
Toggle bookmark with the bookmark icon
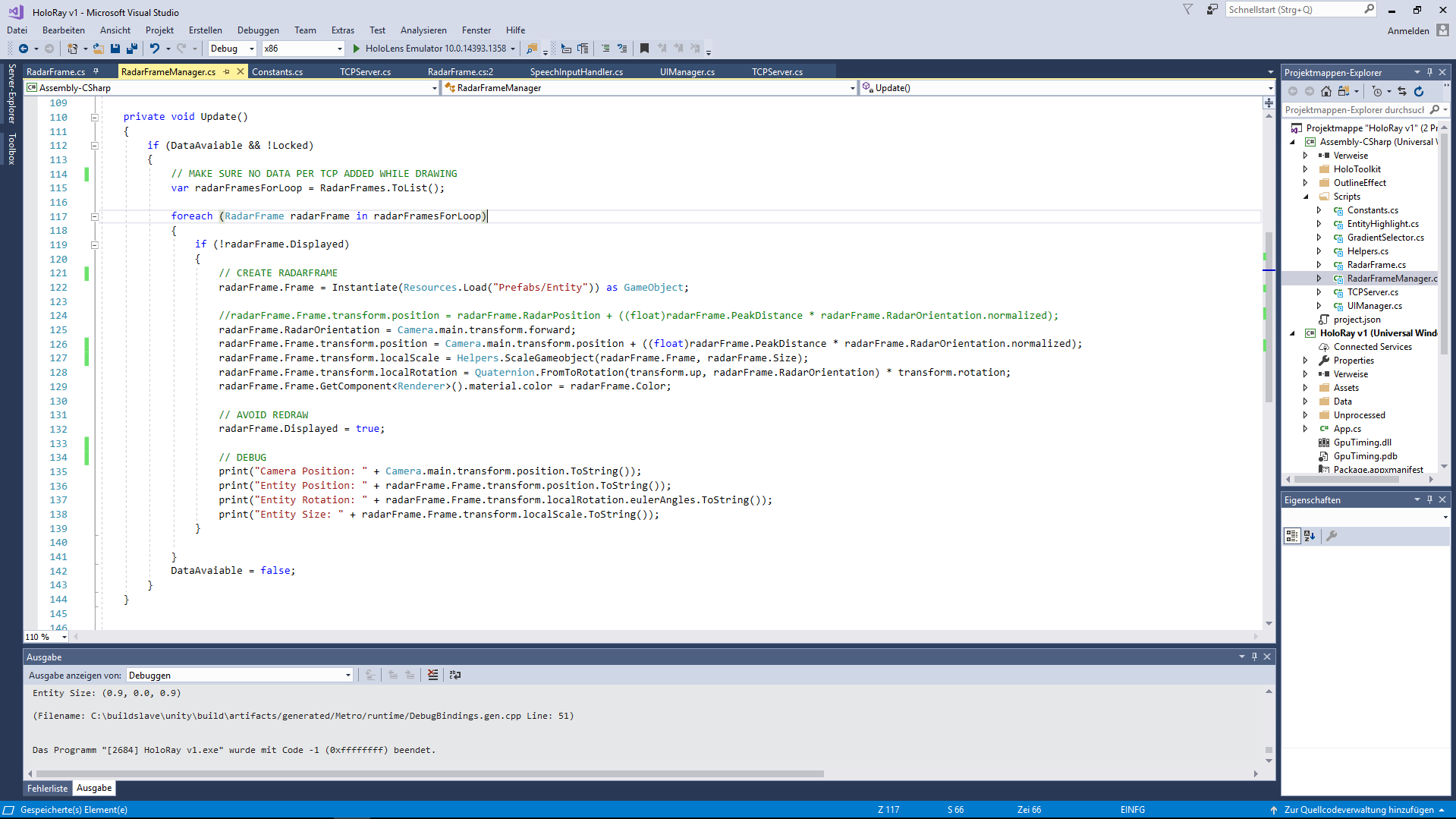coord(644,49)
